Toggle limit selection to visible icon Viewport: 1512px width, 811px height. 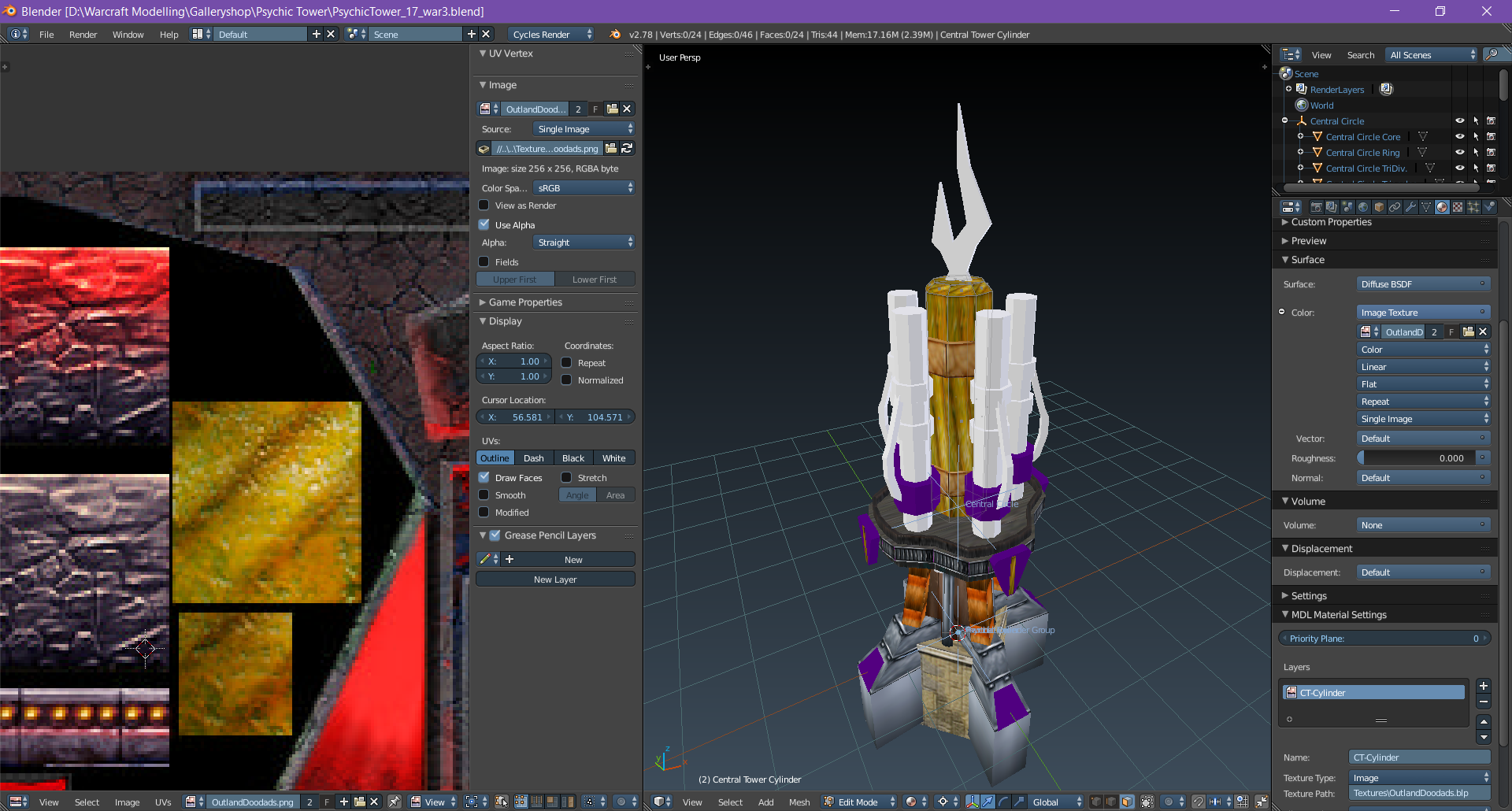click(1147, 802)
